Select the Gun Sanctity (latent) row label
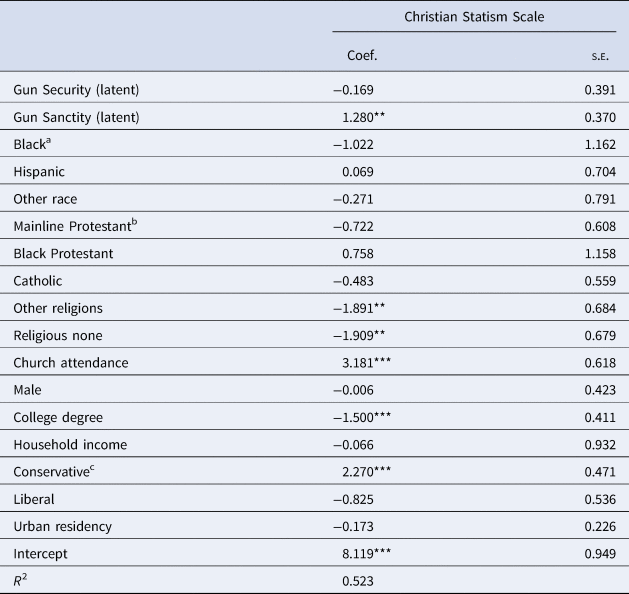The image size is (629, 594). click(76, 117)
